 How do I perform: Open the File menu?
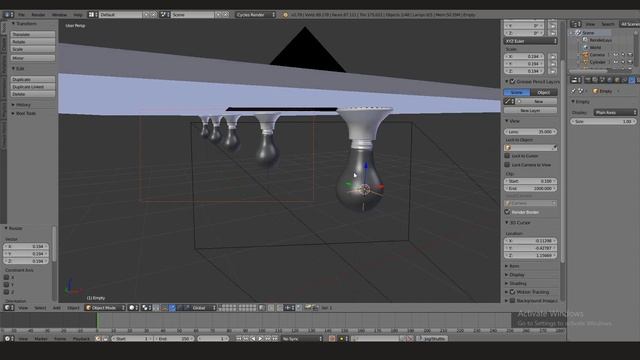pos(21,15)
